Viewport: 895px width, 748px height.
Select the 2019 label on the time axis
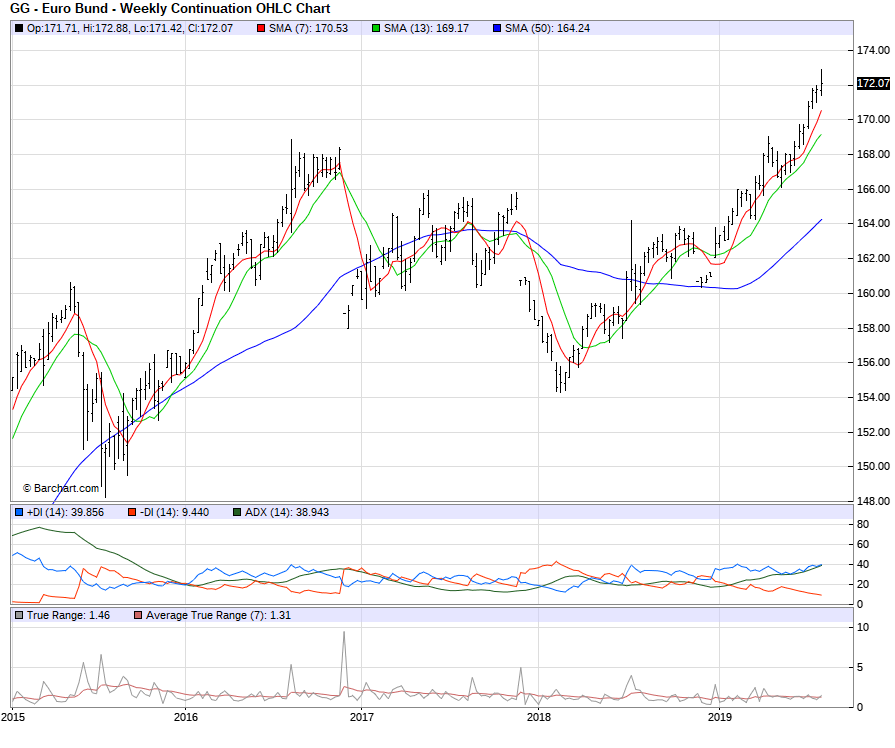718,717
